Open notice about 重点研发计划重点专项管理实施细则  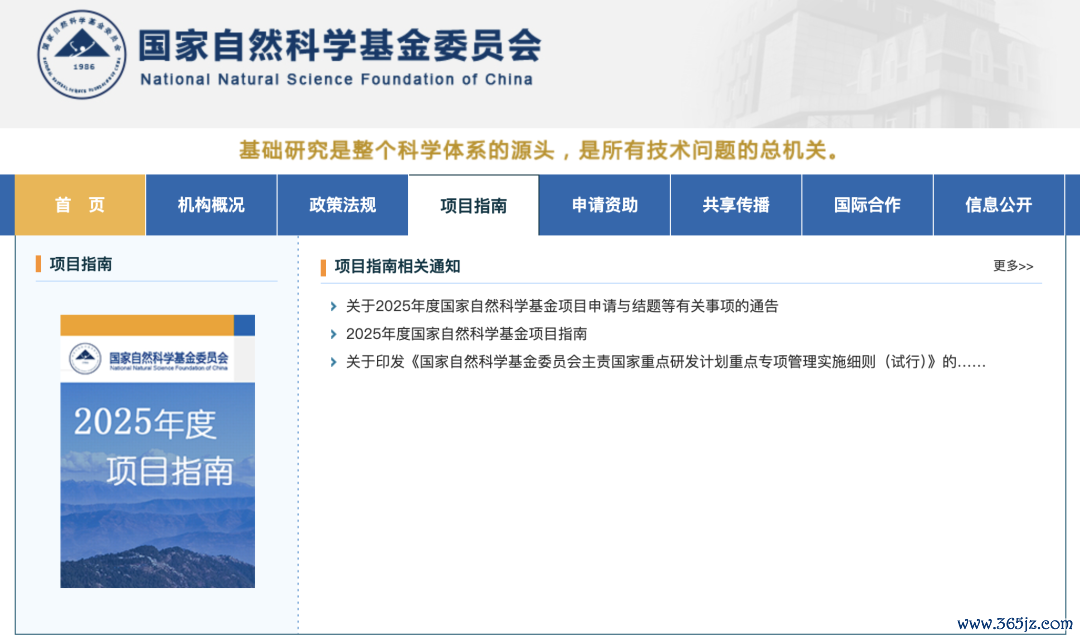pos(665,362)
